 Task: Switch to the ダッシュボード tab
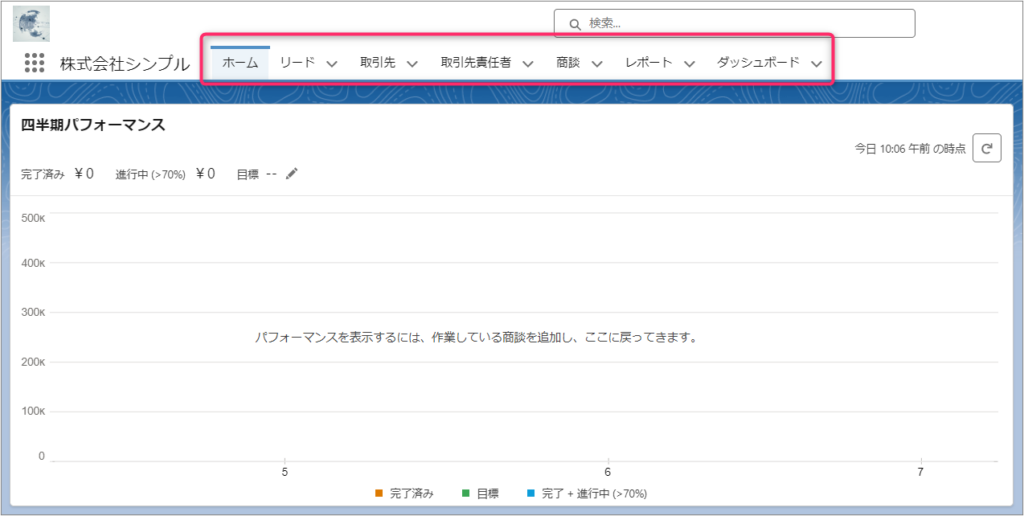pyautogui.click(x=758, y=62)
